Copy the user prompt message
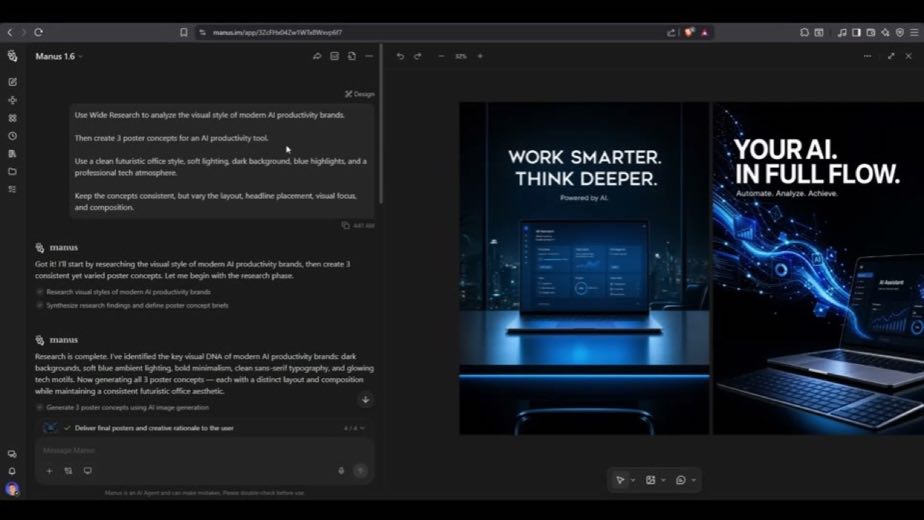924x520 pixels. tap(345, 225)
